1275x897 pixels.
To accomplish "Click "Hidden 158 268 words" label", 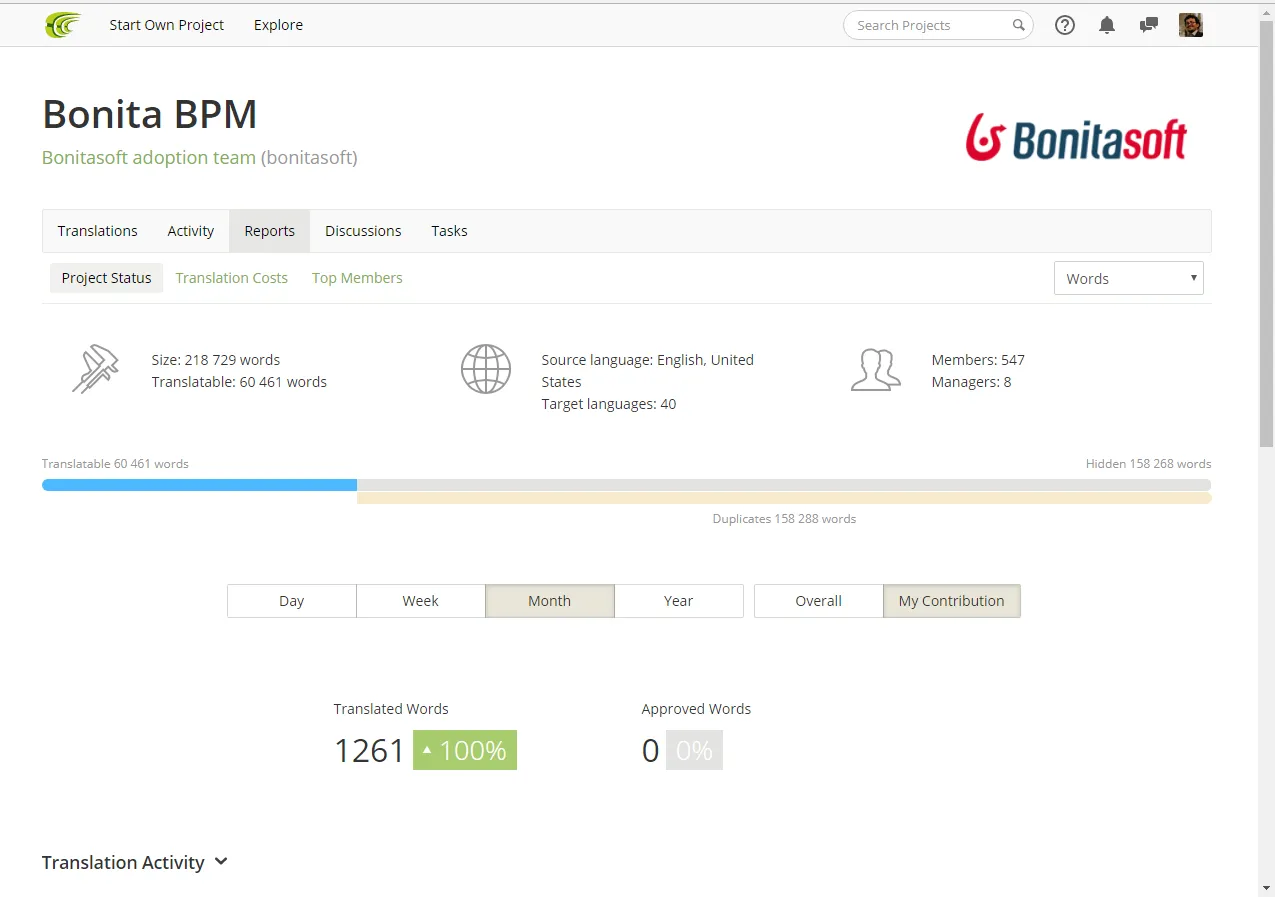I will point(1149,464).
